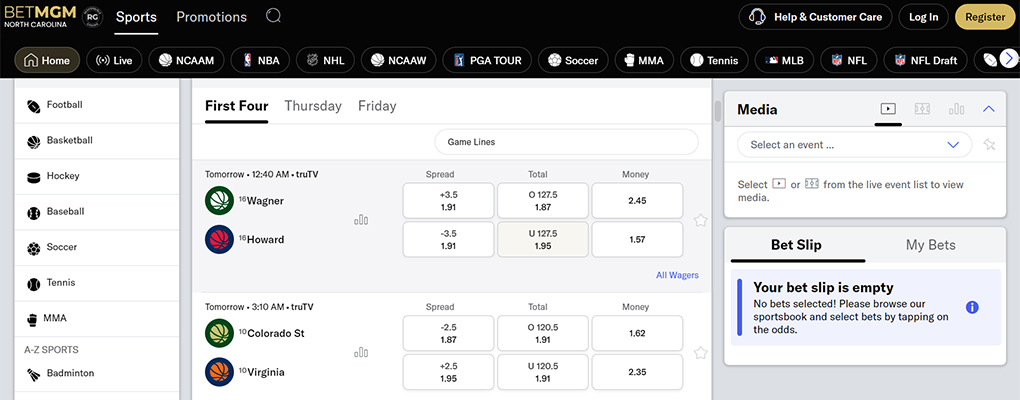Viewport: 1020px width, 400px height.
Task: Select the Media statistics bar icon
Action: 956,109
